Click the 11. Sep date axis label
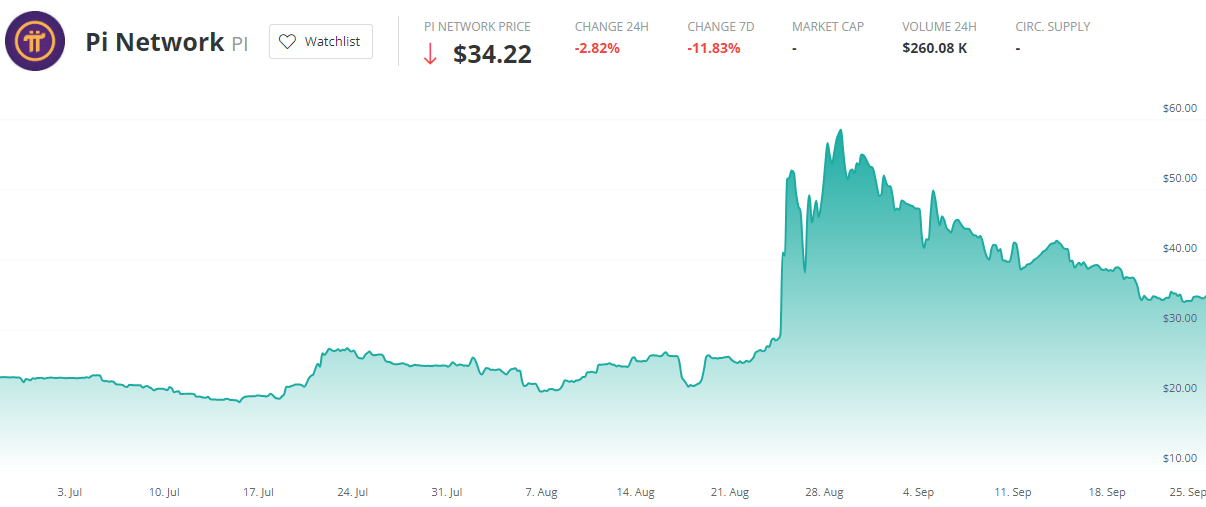This screenshot has width=1206, height=507. (1014, 492)
